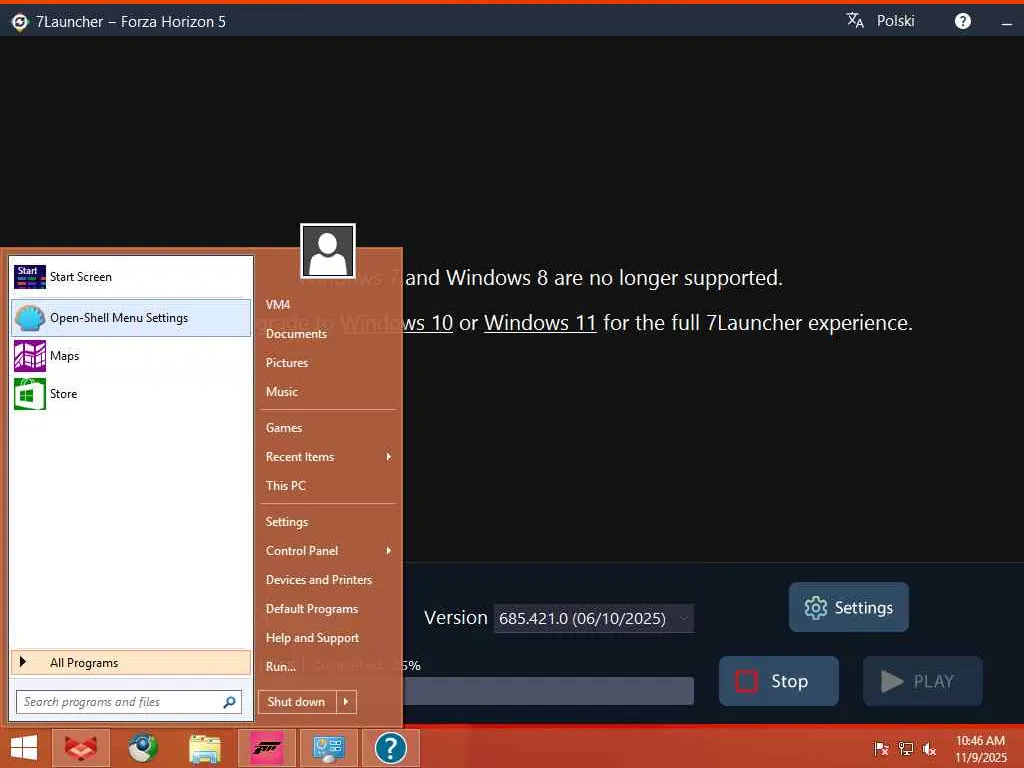Viewport: 1024px width, 768px height.
Task: Click the disabled PLAY button
Action: coord(923,681)
